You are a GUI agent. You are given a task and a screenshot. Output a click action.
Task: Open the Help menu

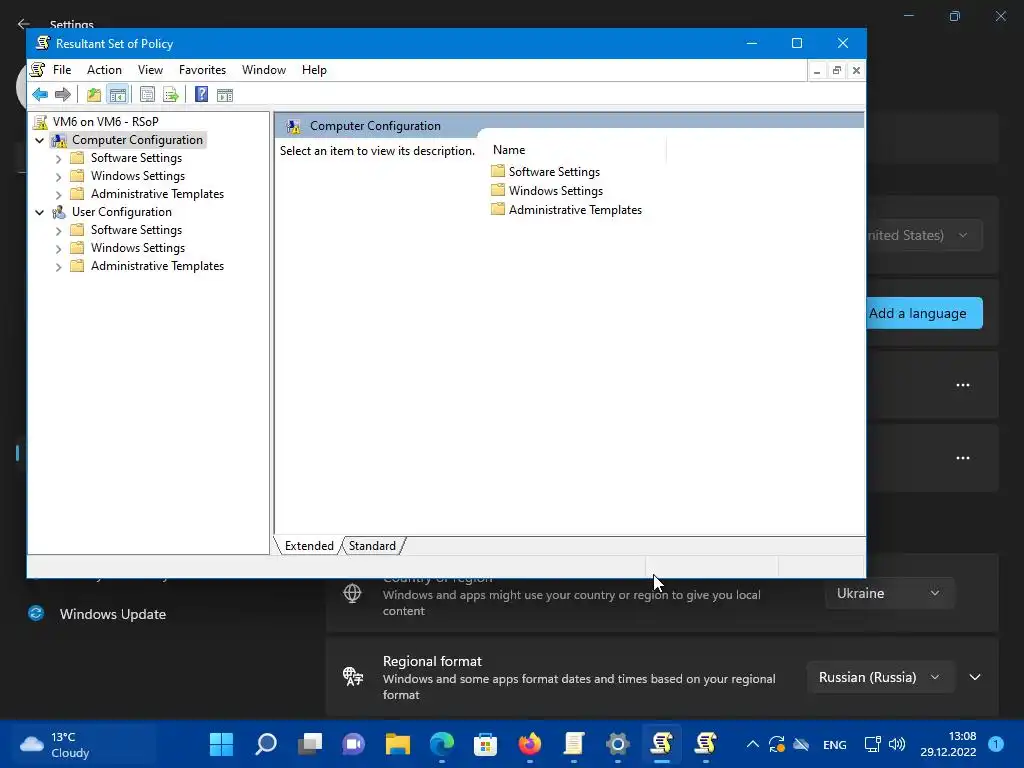pos(314,70)
